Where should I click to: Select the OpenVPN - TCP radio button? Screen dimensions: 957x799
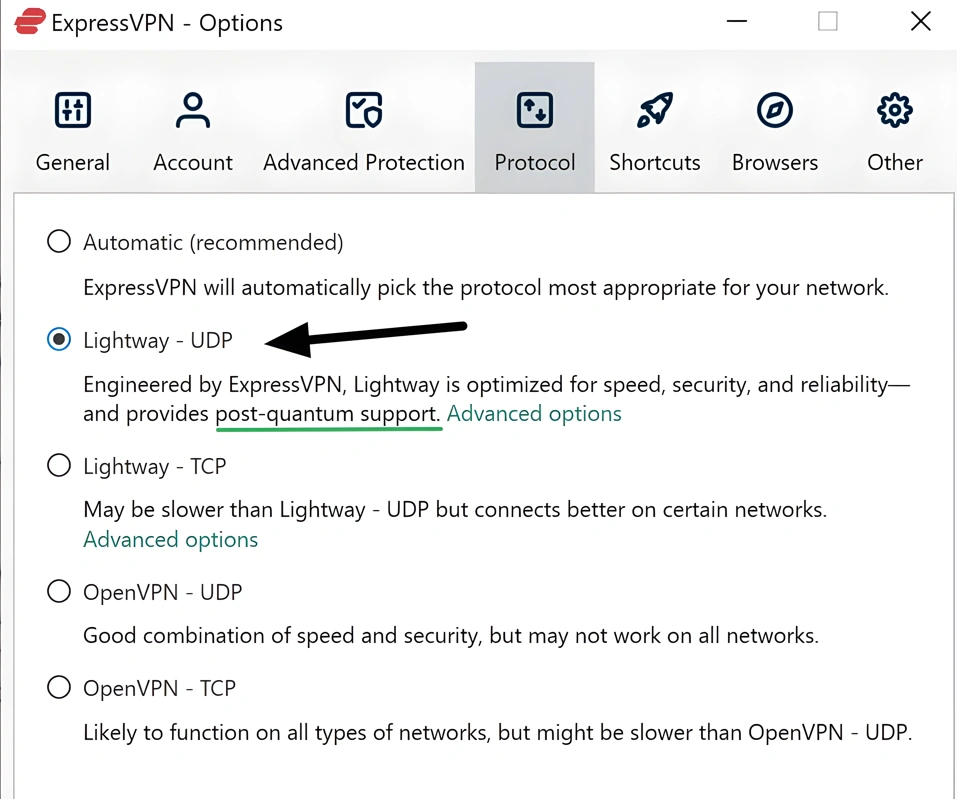pos(59,687)
